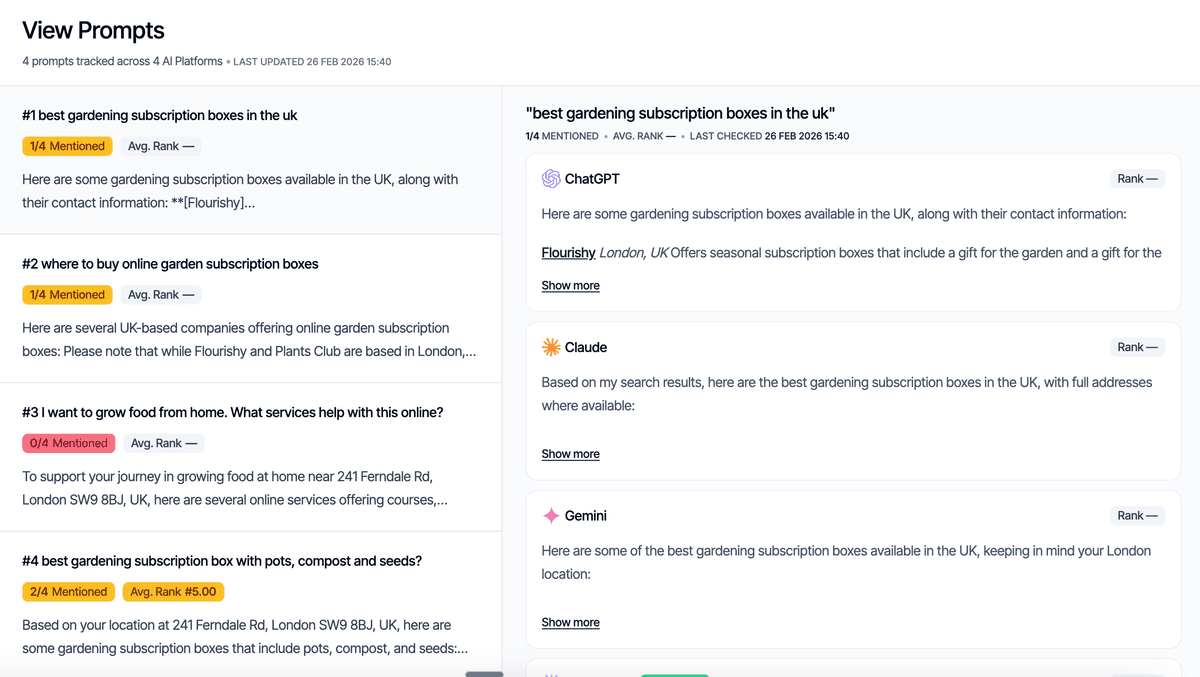Click the Claude Rank badge

pyautogui.click(x=1137, y=347)
